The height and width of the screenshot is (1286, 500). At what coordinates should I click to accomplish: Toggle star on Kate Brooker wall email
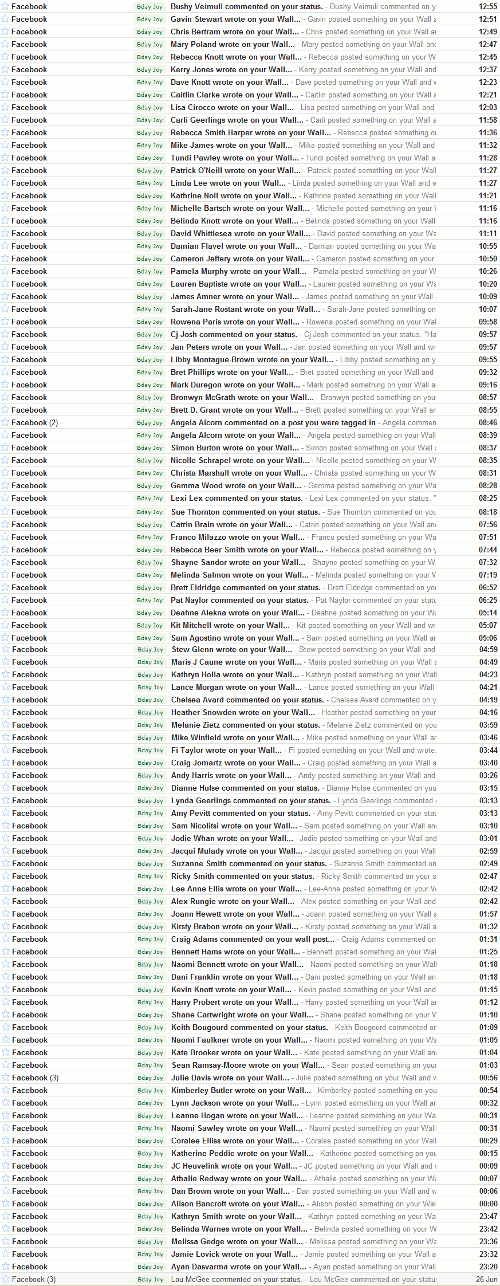(x=6, y=1052)
